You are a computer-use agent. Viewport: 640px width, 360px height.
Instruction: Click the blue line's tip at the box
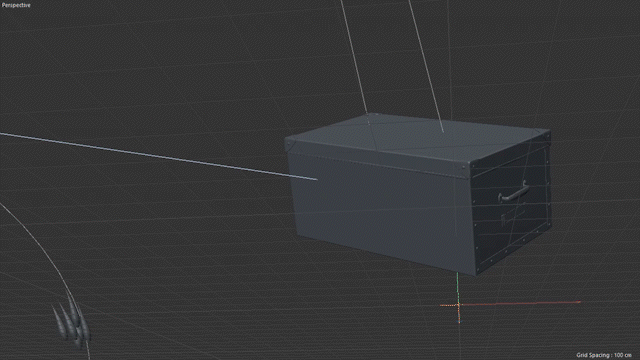click(316, 179)
